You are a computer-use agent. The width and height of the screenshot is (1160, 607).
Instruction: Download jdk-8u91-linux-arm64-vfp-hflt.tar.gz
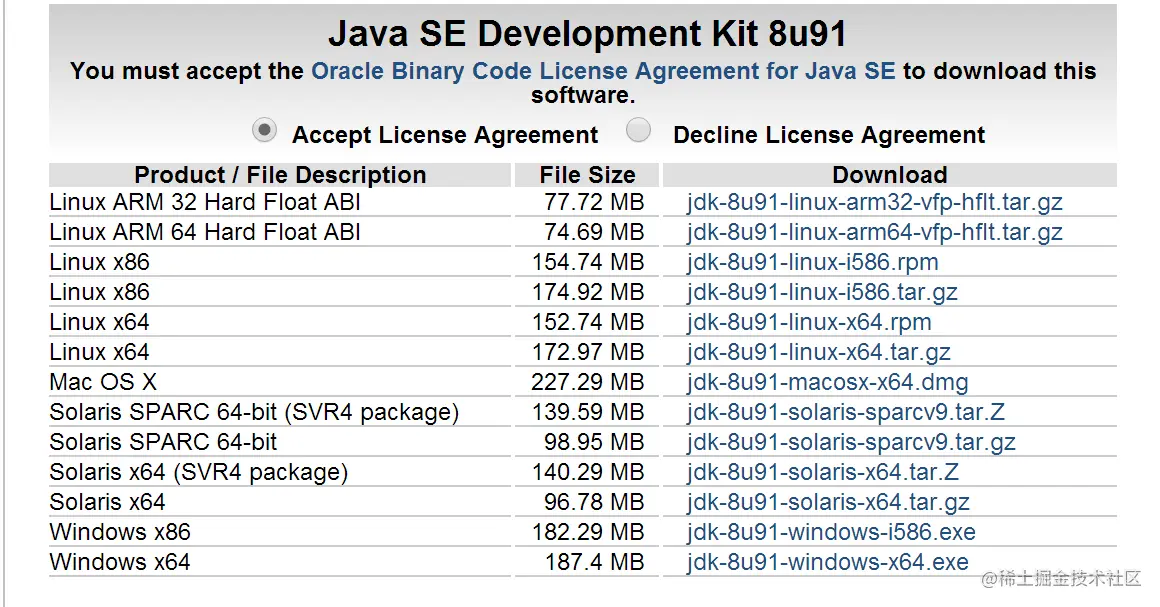click(x=874, y=232)
